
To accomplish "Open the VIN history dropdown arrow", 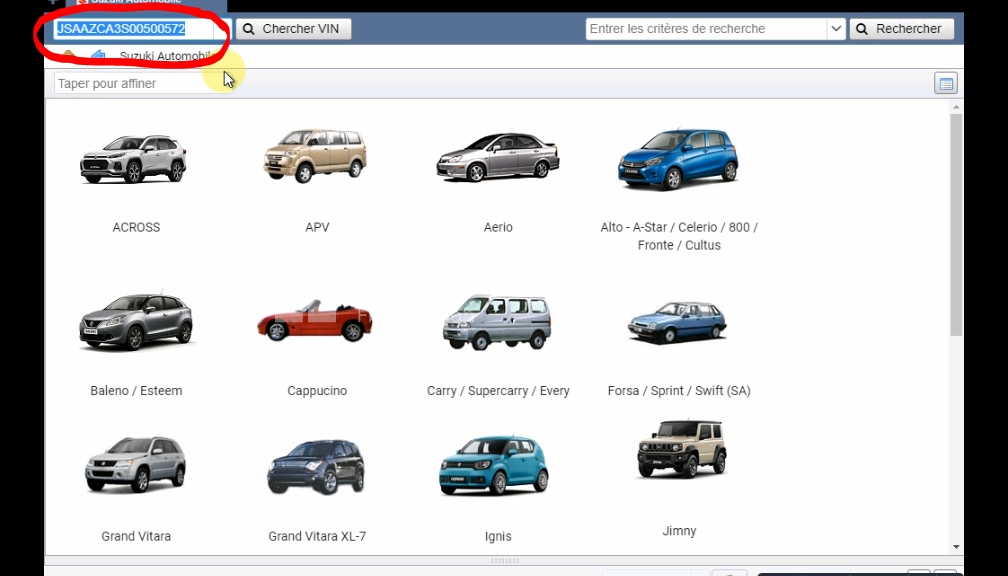I will [222, 29].
